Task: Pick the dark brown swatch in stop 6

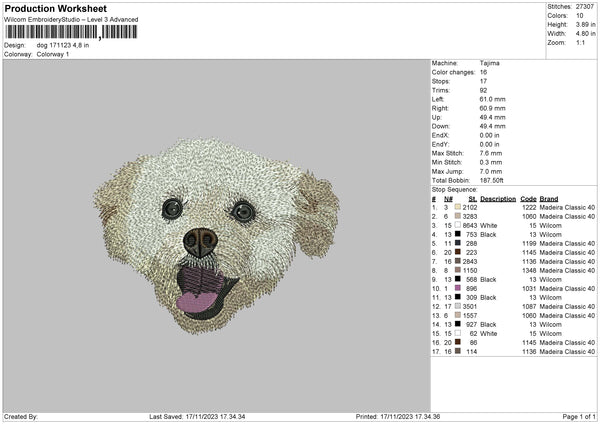Action: (x=458, y=252)
